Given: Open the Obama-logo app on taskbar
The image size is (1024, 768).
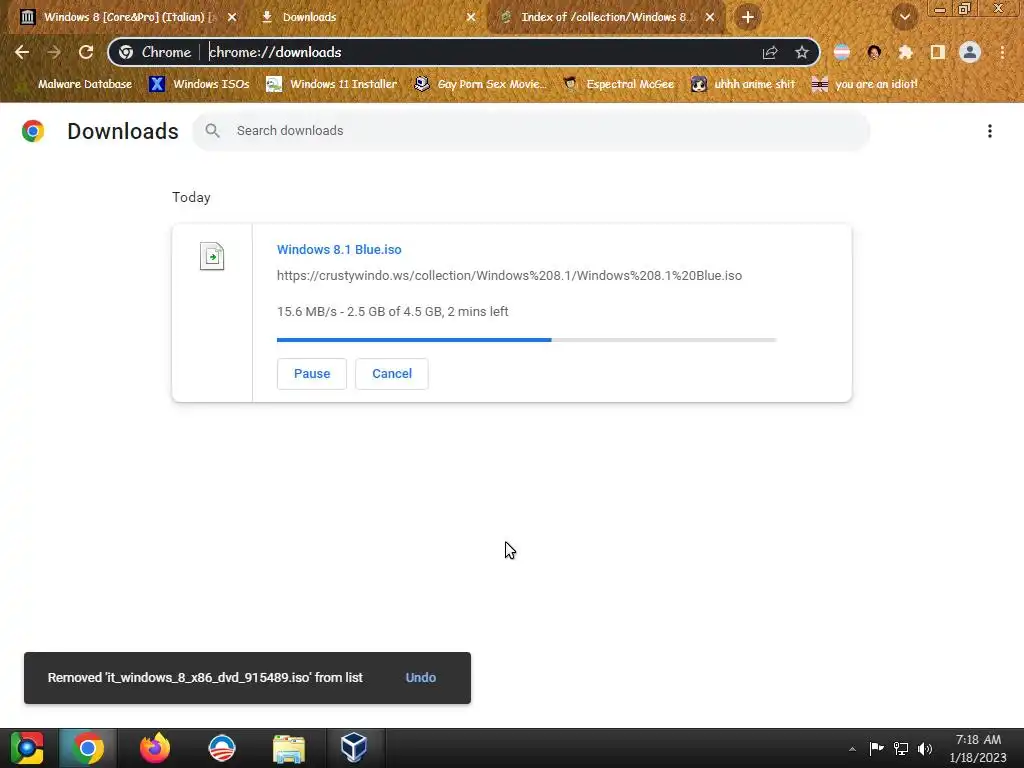Looking at the screenshot, I should click(221, 748).
